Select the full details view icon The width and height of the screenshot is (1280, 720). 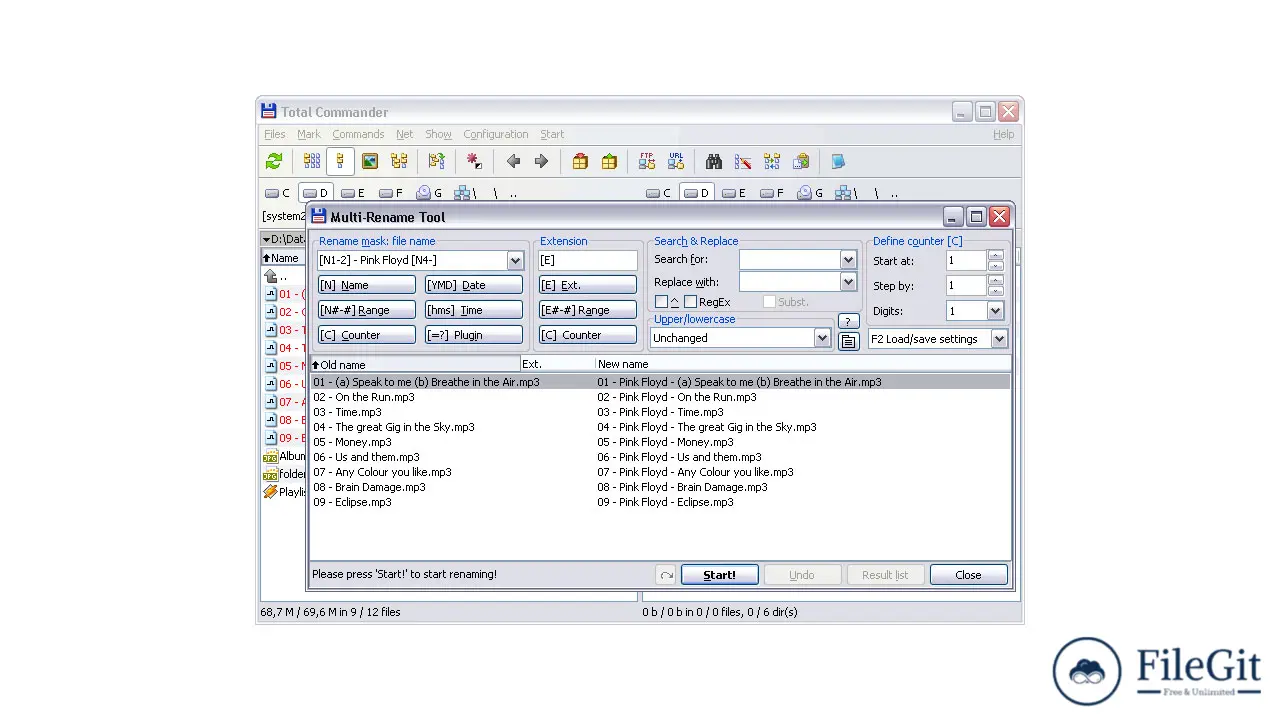coord(340,161)
